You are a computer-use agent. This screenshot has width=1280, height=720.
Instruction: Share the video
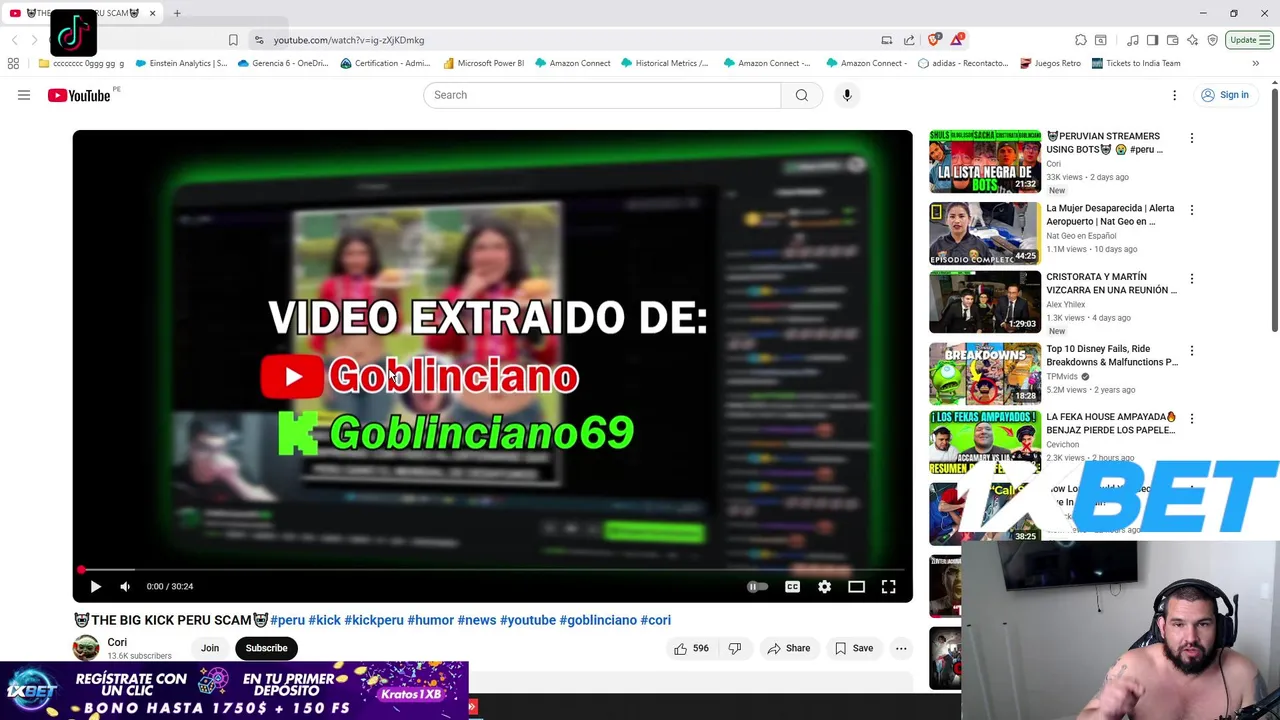coord(788,648)
